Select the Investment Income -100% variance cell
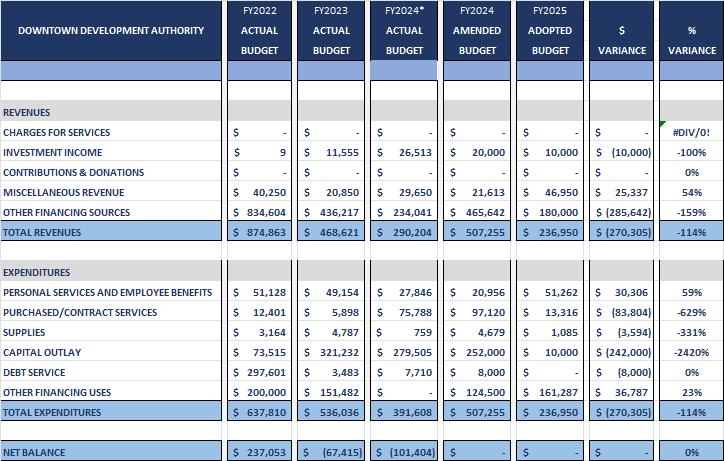 [692, 152]
